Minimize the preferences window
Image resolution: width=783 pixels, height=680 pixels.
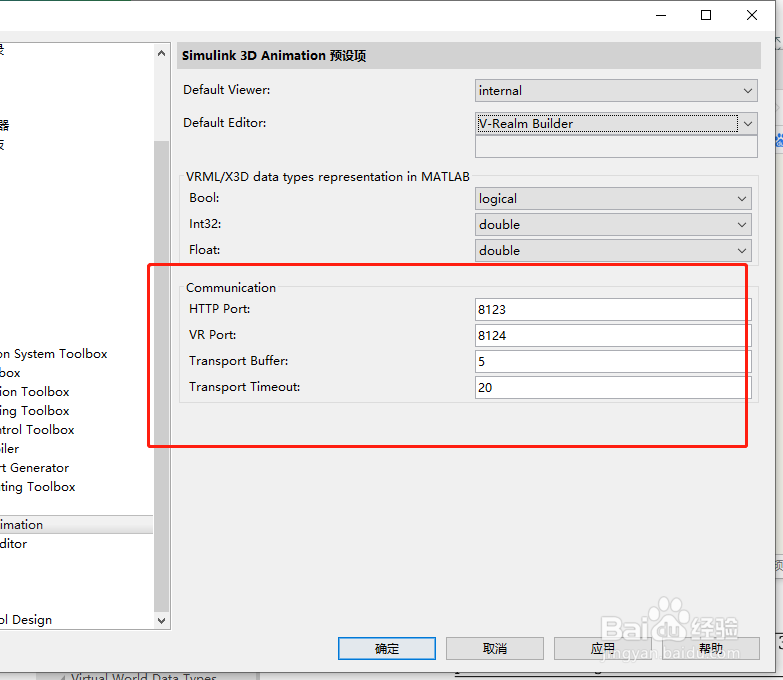click(661, 15)
